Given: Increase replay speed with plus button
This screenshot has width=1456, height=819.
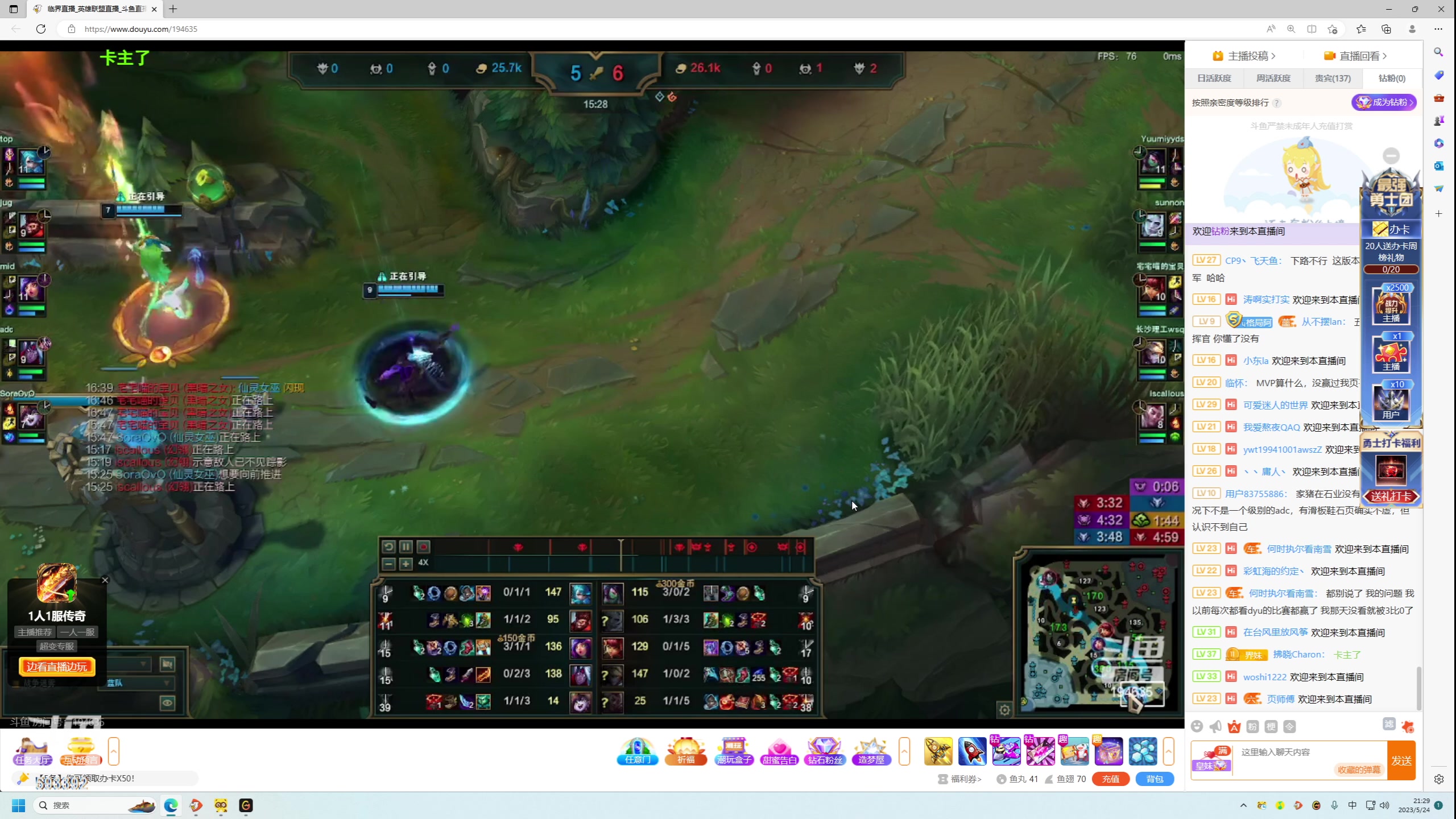Looking at the screenshot, I should click(406, 564).
